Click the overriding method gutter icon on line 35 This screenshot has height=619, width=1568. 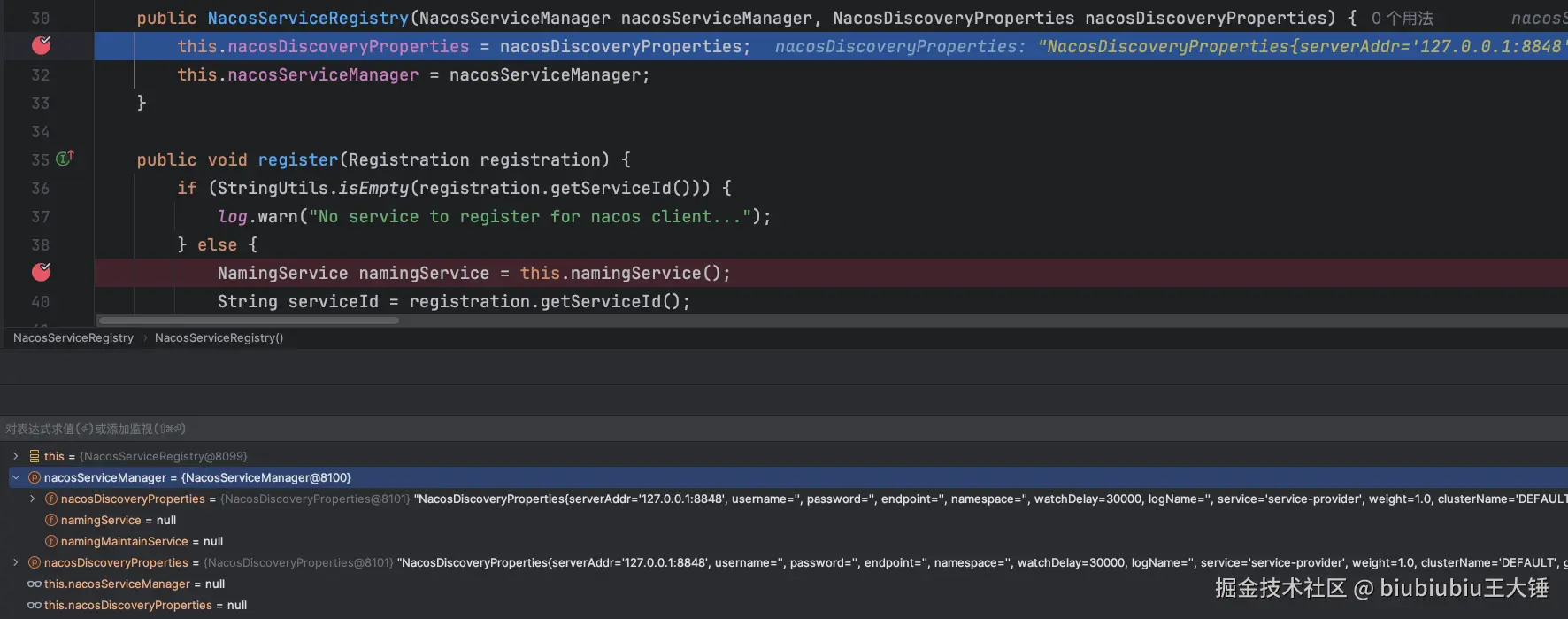pyautogui.click(x=65, y=159)
